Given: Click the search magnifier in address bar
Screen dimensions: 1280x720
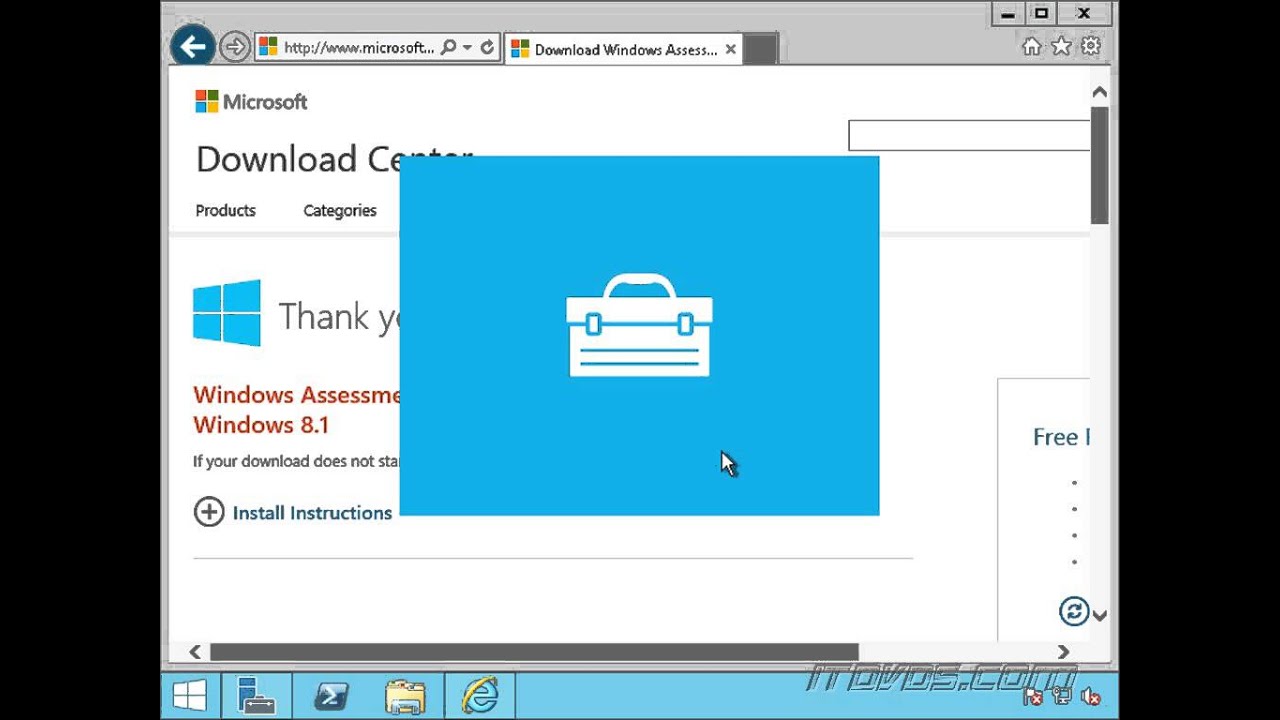Looking at the screenshot, I should coord(448,47).
